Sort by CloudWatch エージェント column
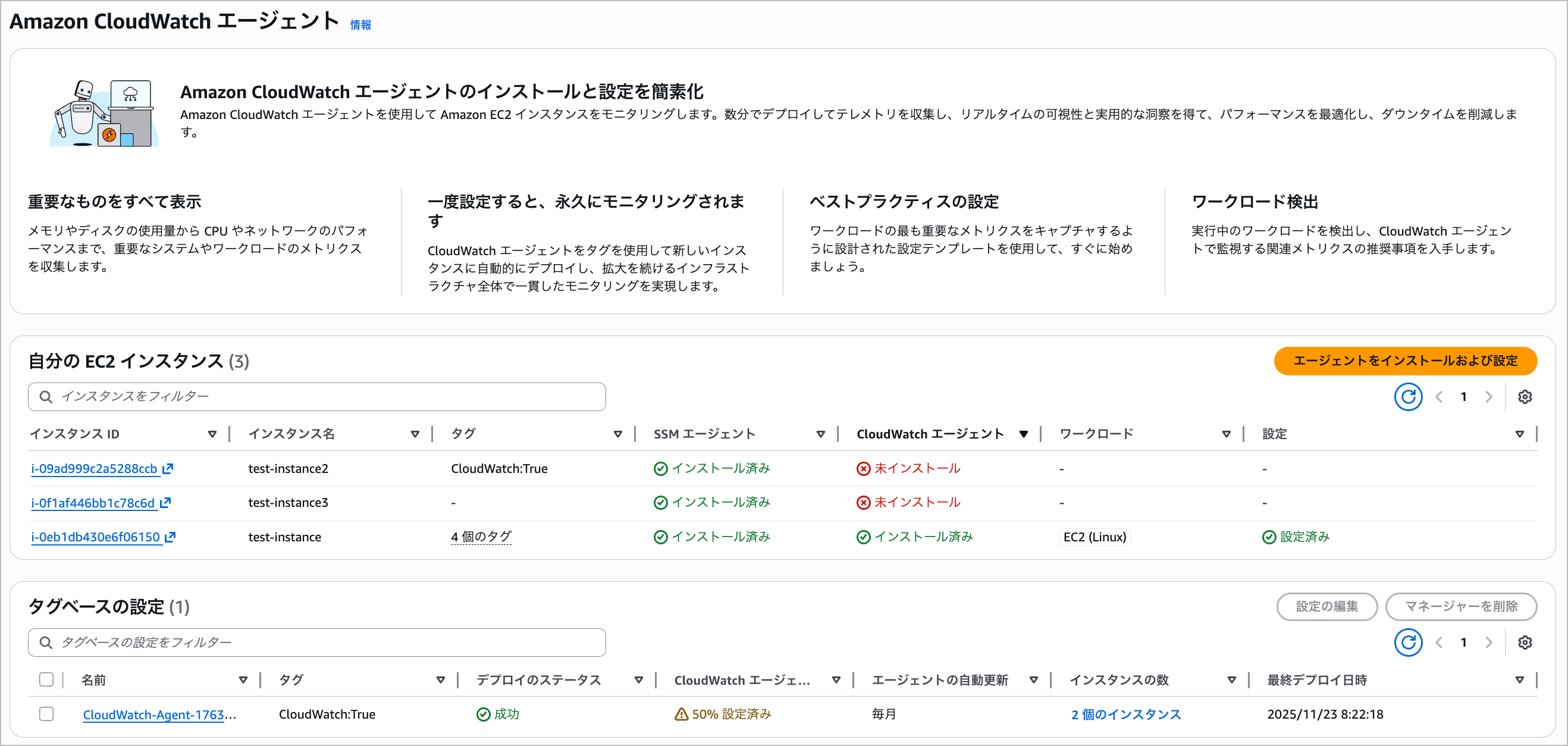The image size is (1568, 746). coord(1023,434)
